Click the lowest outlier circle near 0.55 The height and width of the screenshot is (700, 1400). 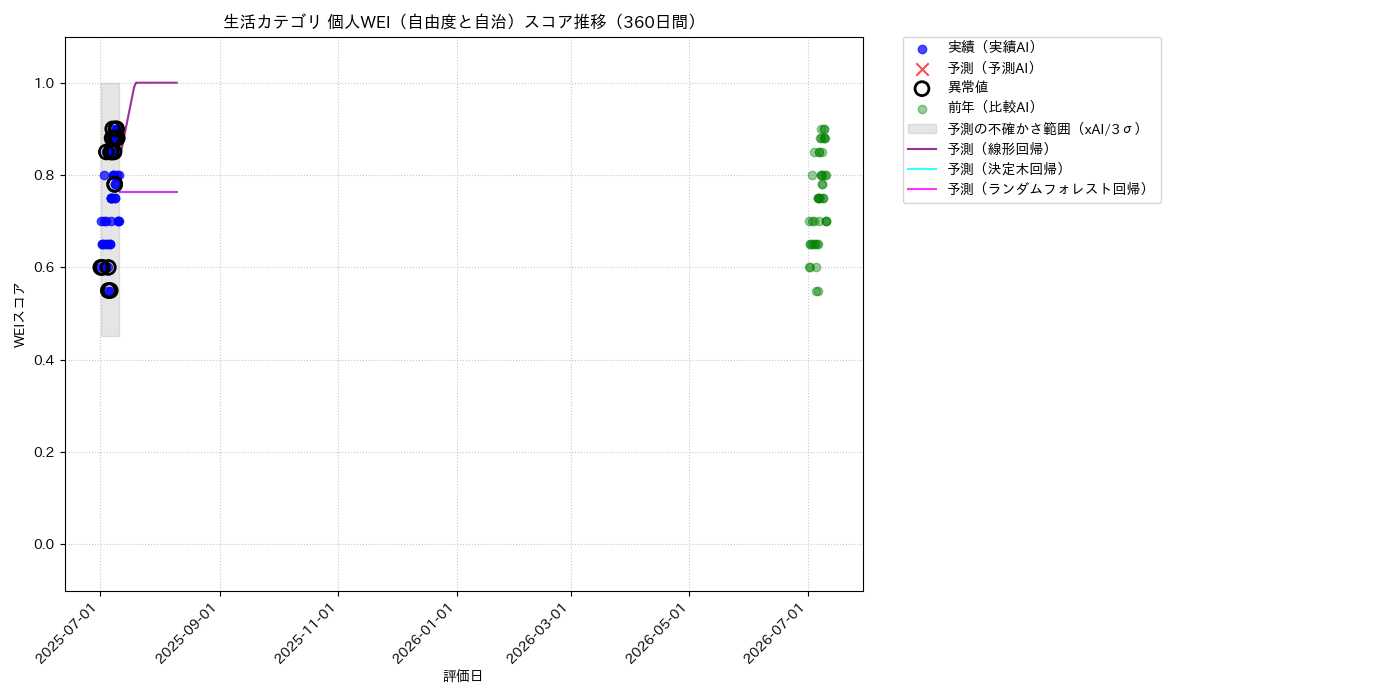[x=109, y=290]
